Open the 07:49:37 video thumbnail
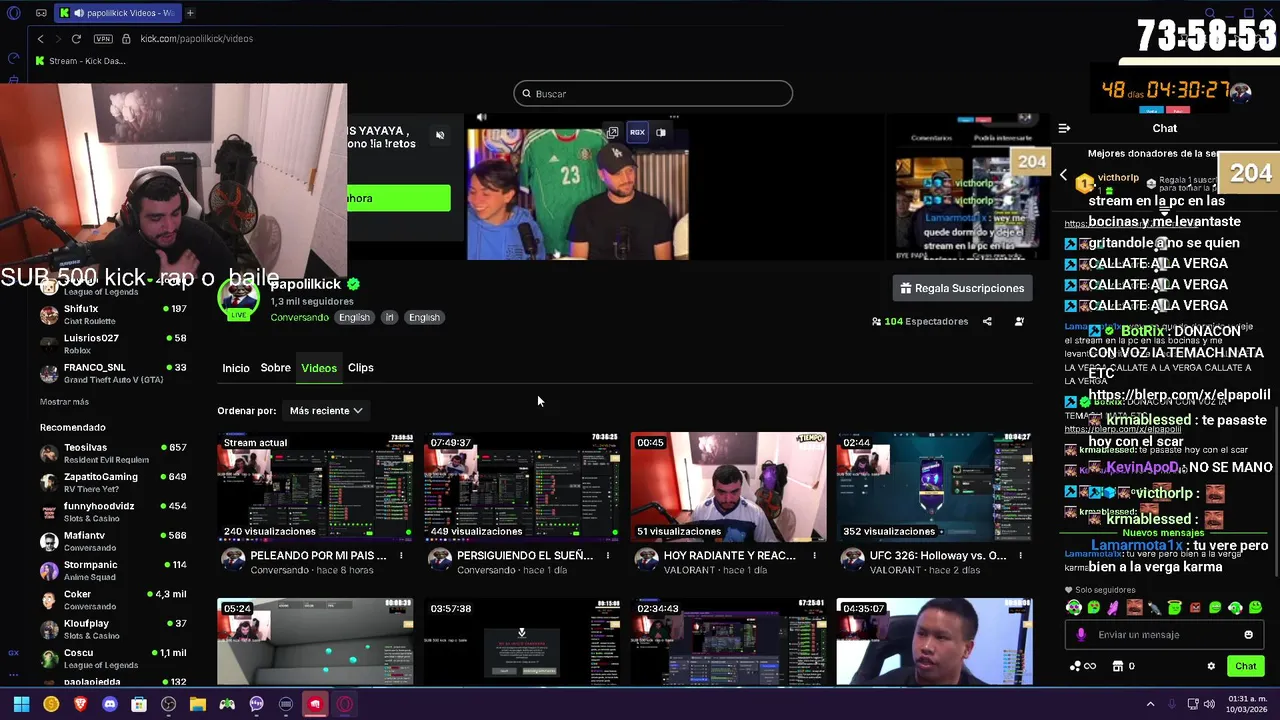 [521, 487]
